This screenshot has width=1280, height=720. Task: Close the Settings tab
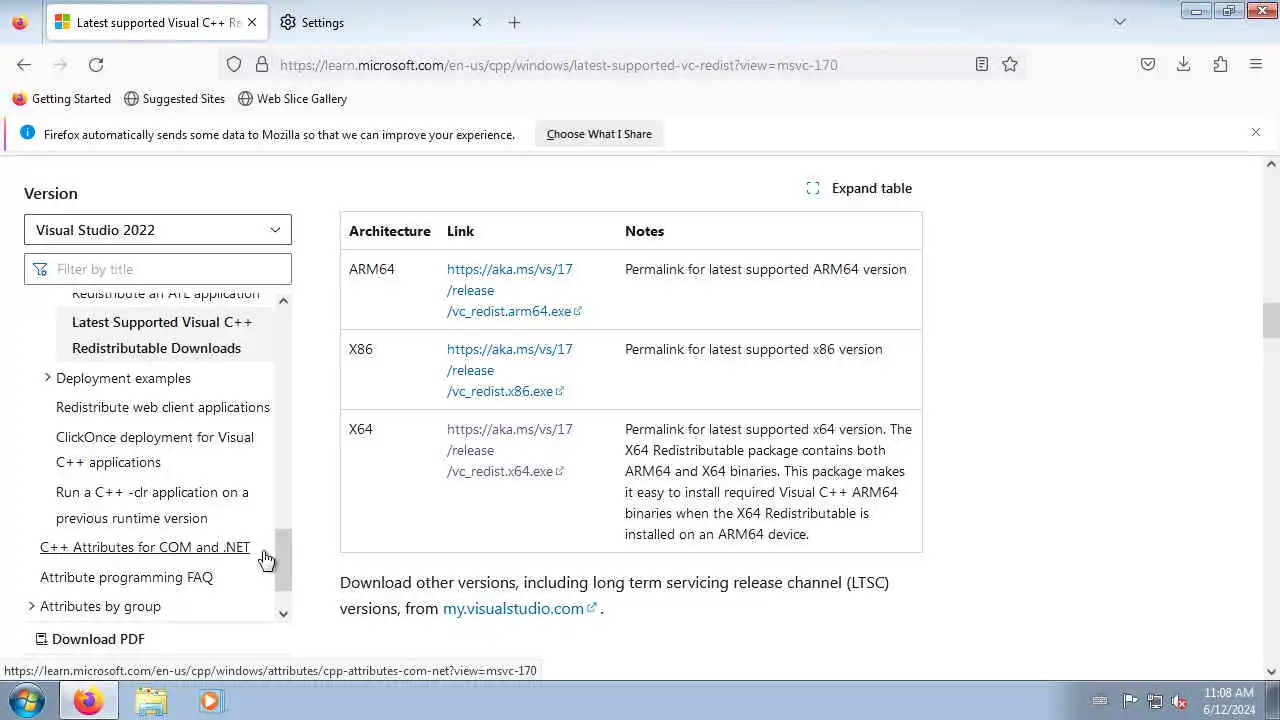(x=477, y=22)
